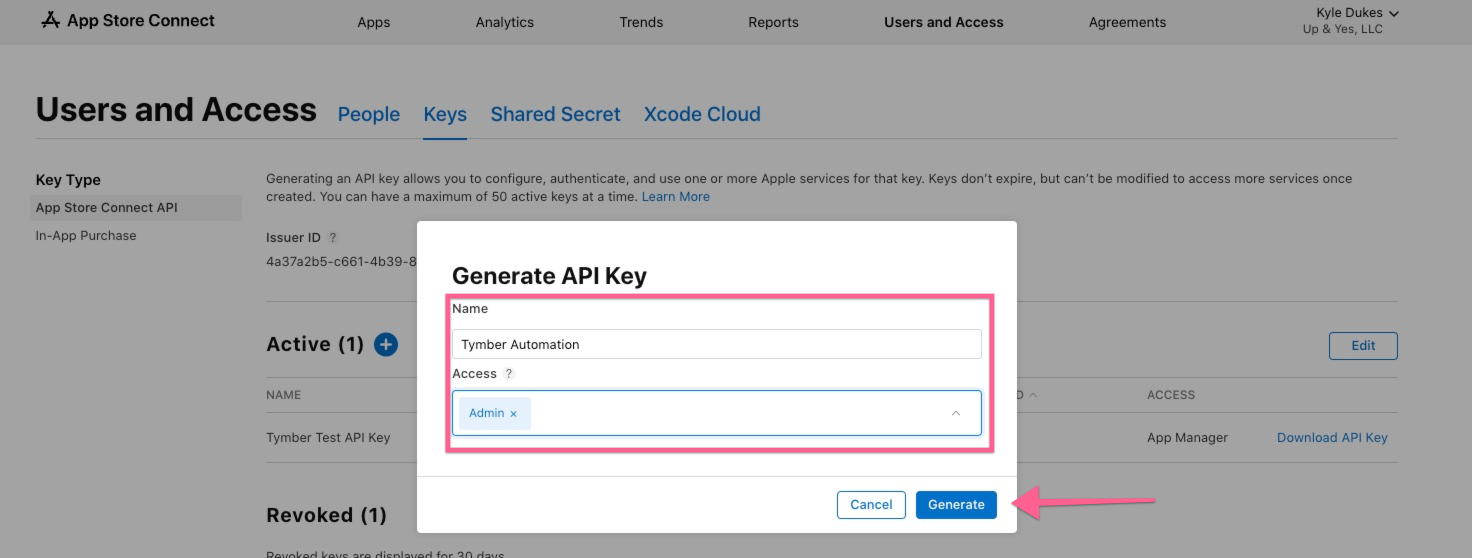Viewport: 1472px width, 558px height.
Task: Click the Edit button for active keys
Action: [x=1363, y=346]
